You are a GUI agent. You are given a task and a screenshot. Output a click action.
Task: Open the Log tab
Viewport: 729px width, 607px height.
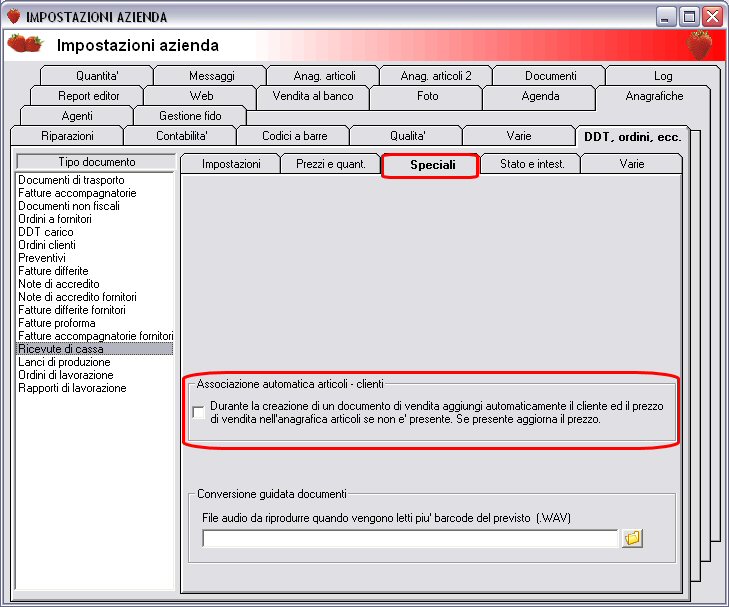pos(663,76)
